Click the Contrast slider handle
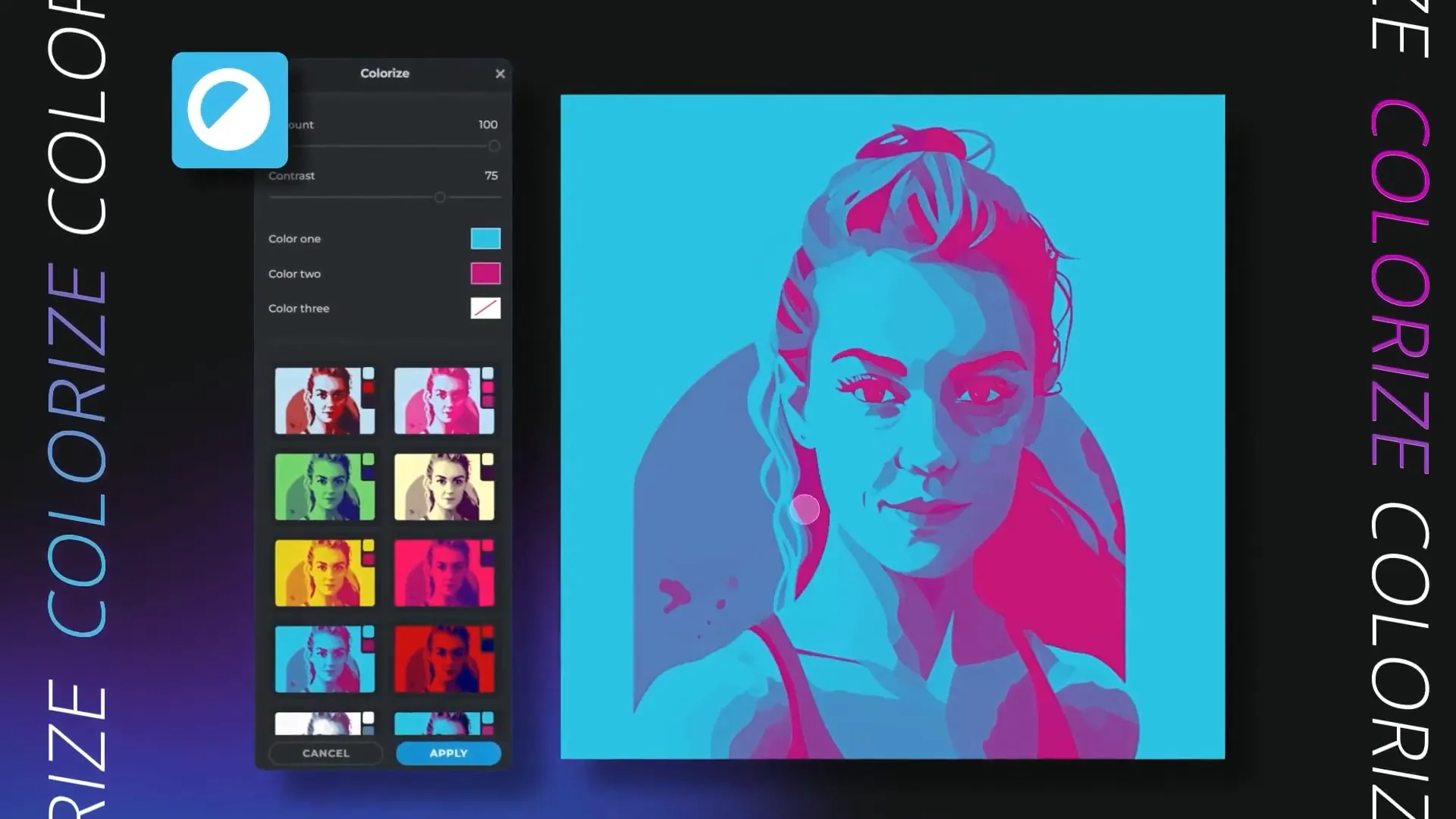Viewport: 1456px width, 819px height. [440, 196]
